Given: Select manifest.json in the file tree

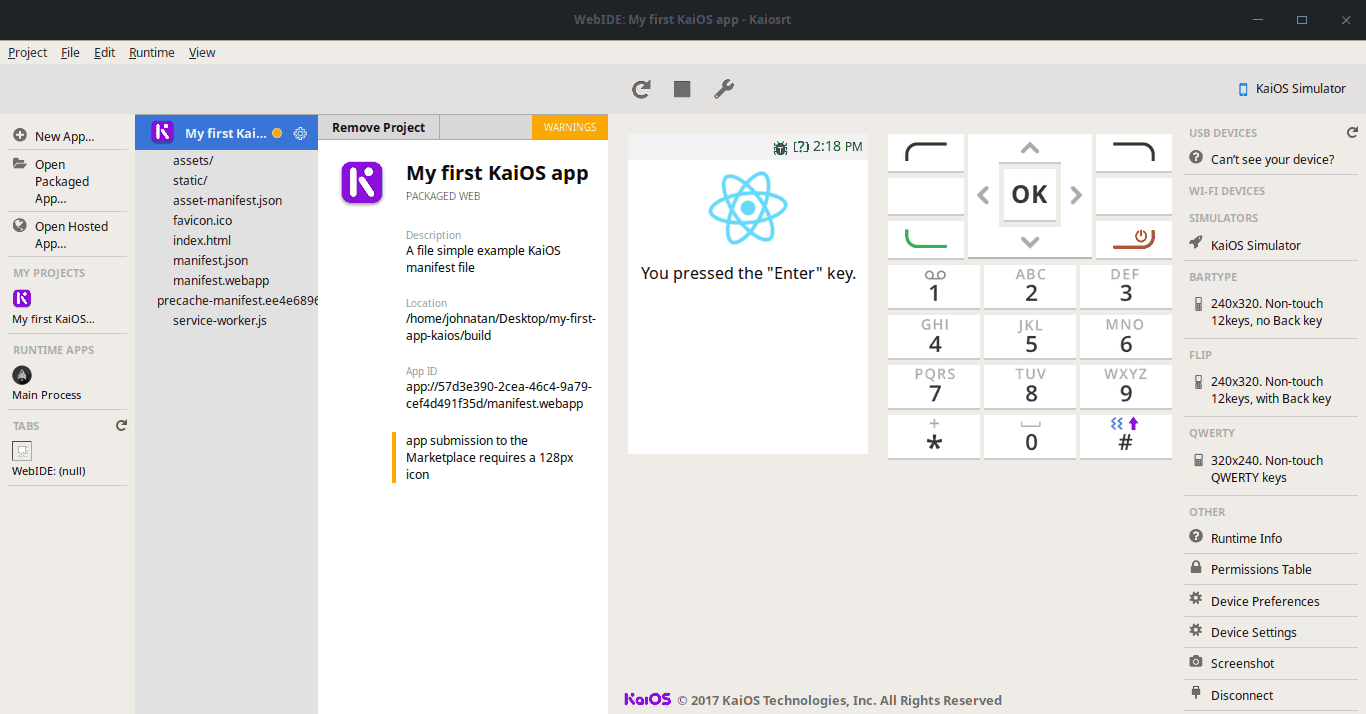Looking at the screenshot, I should click(x=210, y=260).
